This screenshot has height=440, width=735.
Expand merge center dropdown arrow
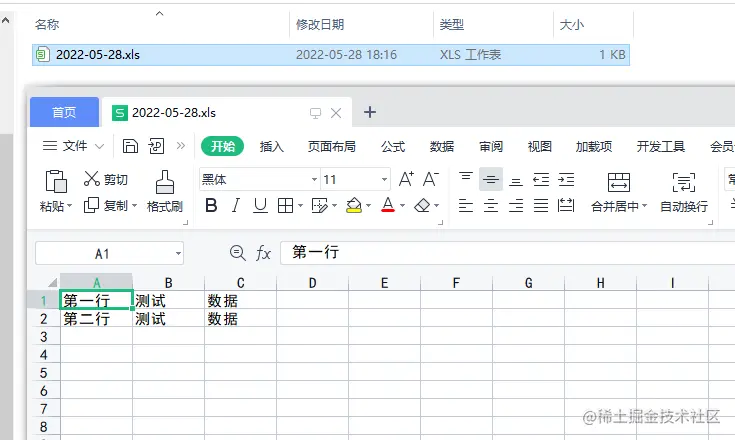[x=645, y=206]
